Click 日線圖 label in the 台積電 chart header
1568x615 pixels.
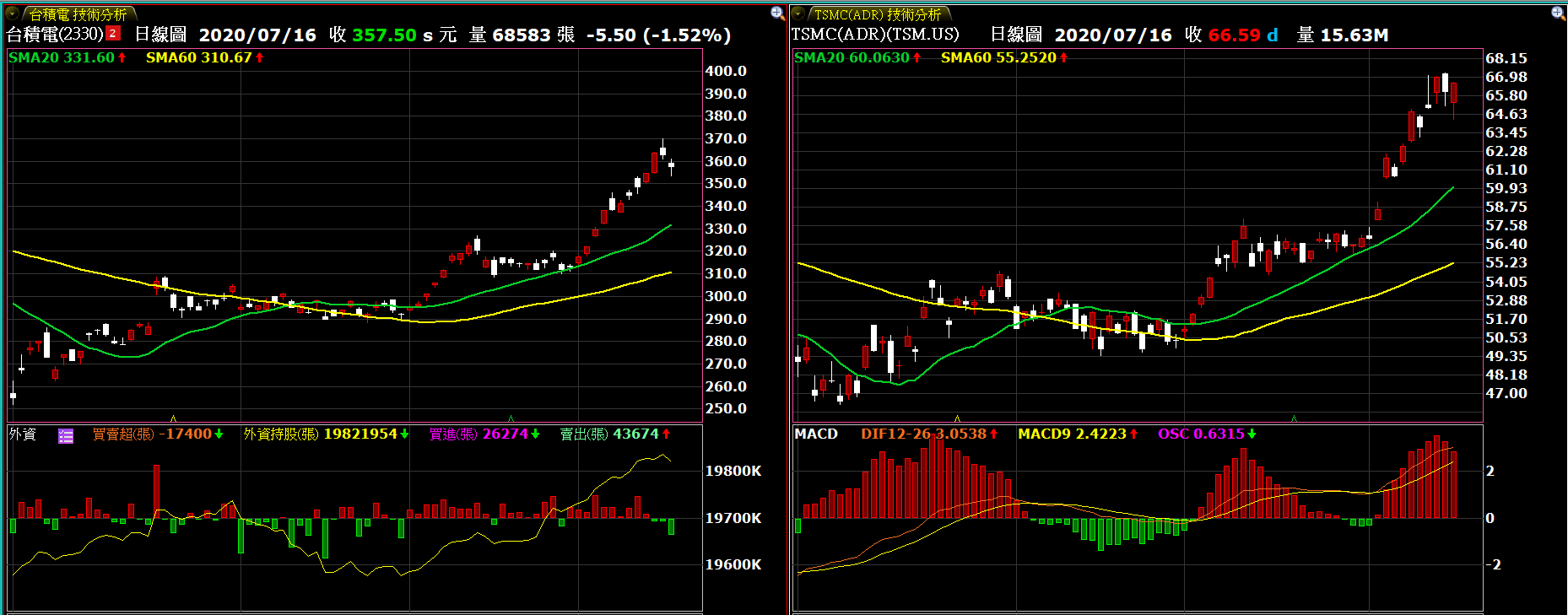160,35
